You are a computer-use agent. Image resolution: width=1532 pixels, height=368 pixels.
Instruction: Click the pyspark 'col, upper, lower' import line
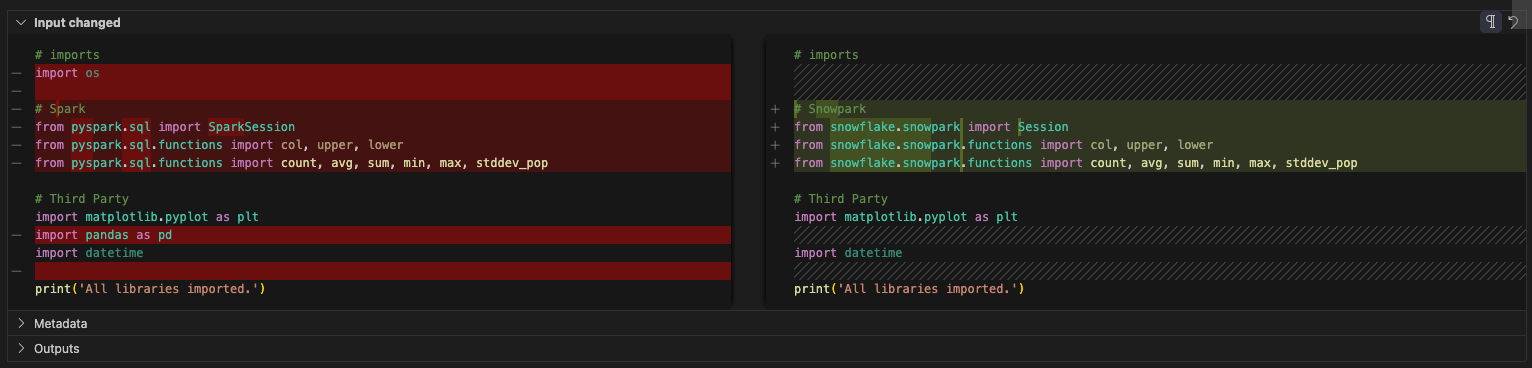pyautogui.click(x=383, y=145)
